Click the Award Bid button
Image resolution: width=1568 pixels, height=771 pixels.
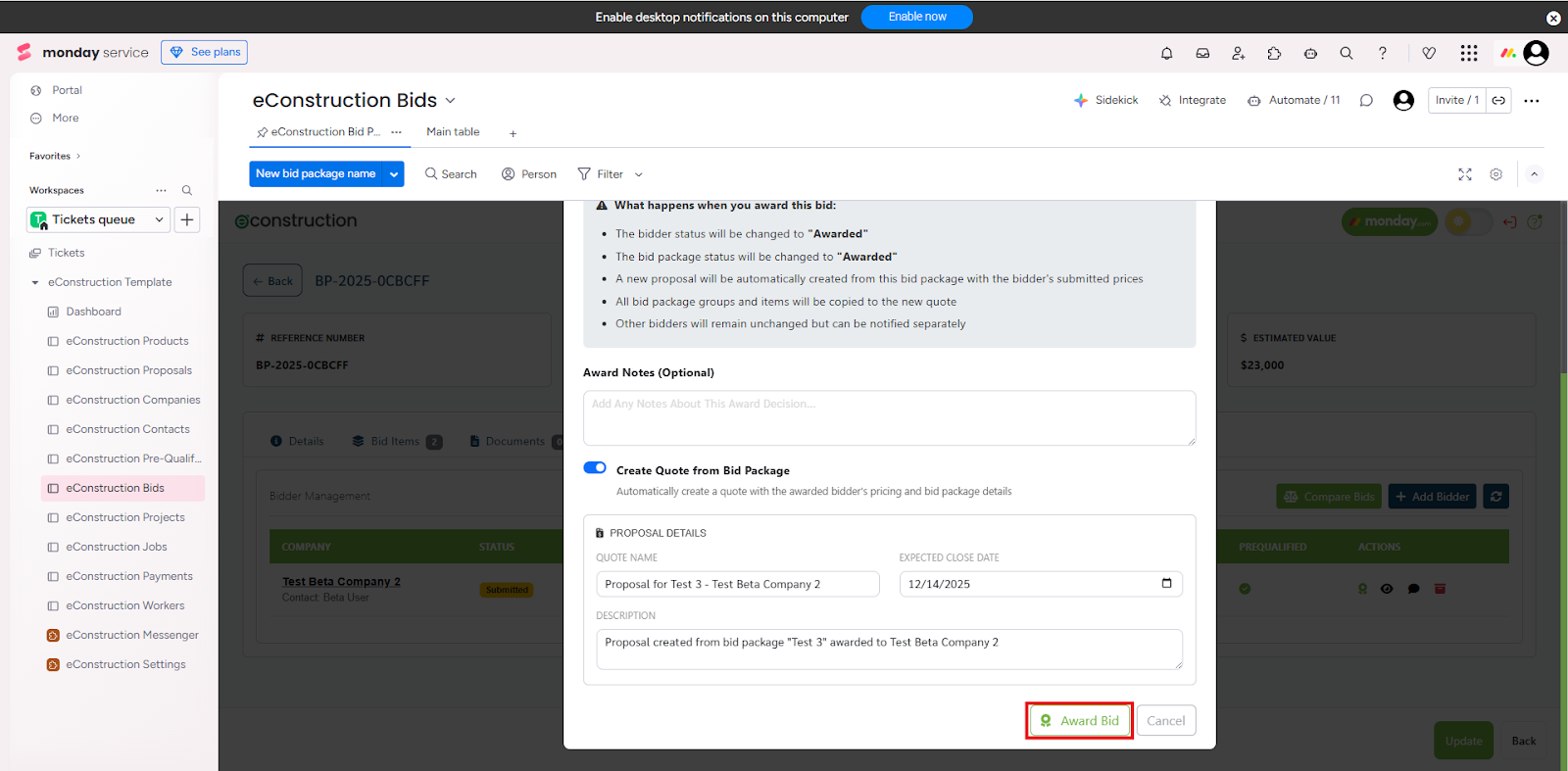(x=1079, y=721)
